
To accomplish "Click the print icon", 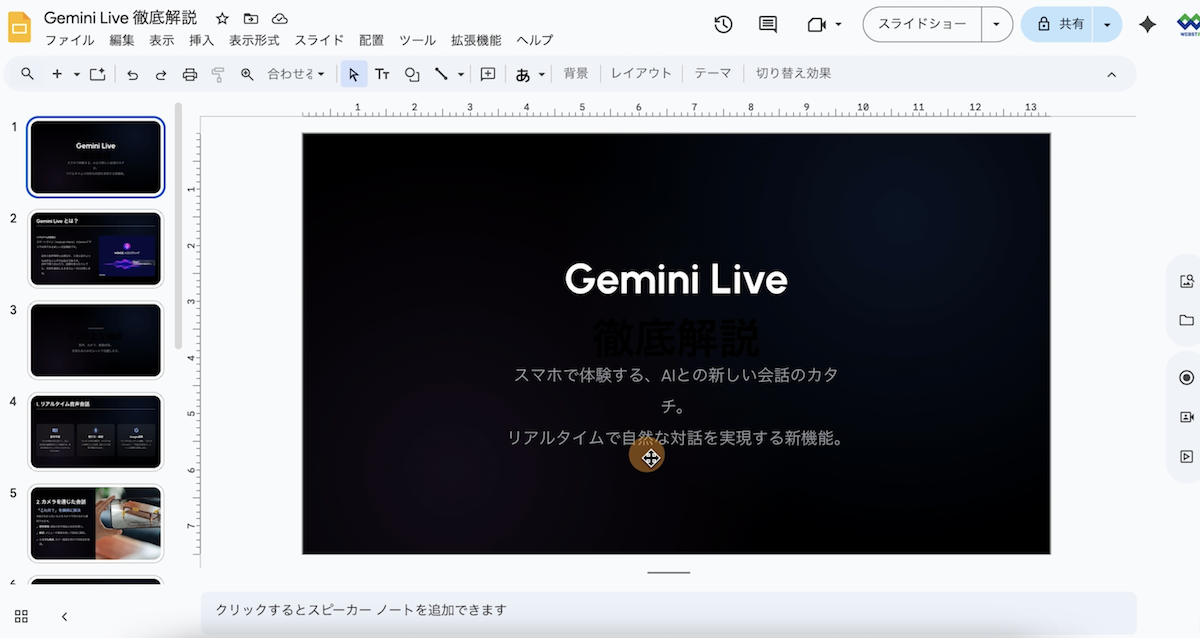I will click(x=190, y=74).
